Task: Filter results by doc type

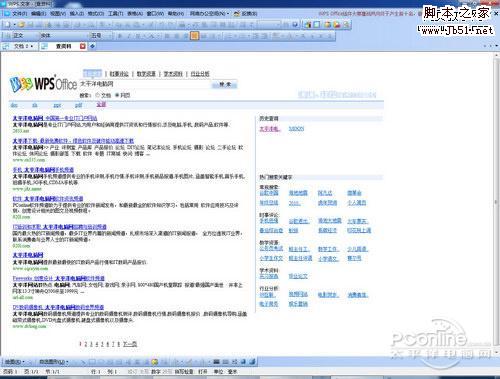Action: click(x=14, y=105)
